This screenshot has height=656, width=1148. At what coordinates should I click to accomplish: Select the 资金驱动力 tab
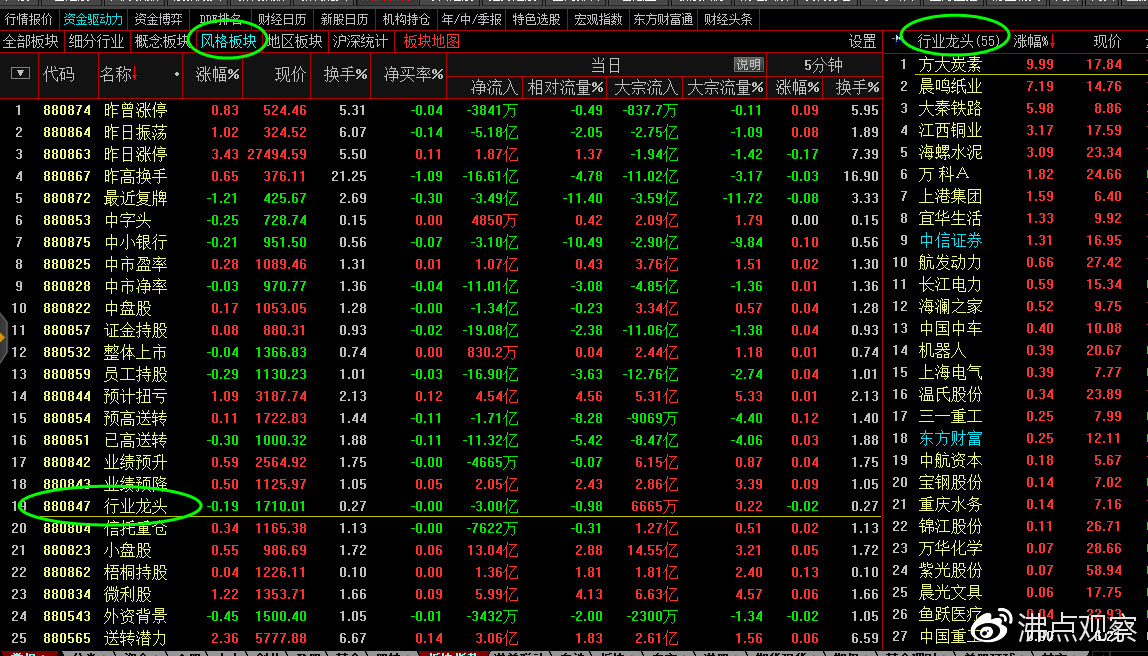(x=92, y=19)
